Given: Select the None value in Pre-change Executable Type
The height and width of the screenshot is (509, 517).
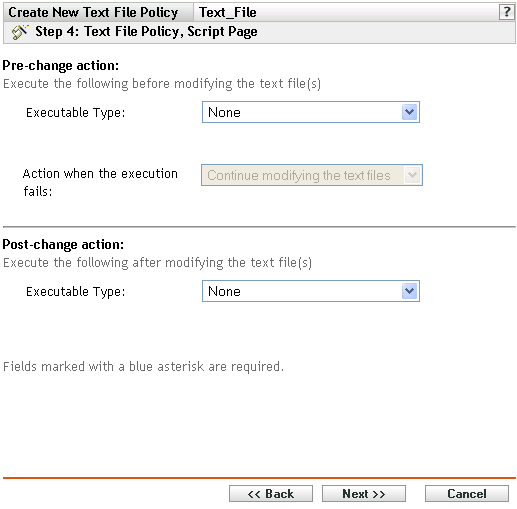Looking at the screenshot, I should click(311, 112).
